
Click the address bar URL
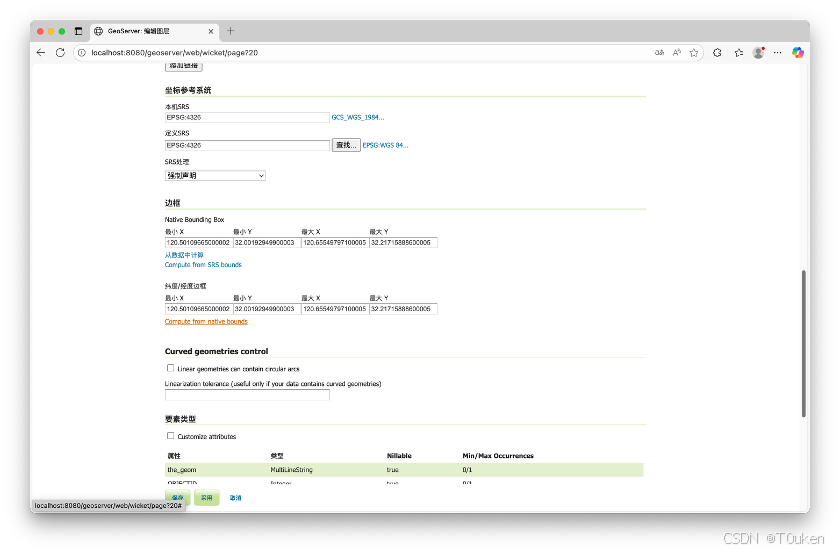pyautogui.click(x=175, y=53)
